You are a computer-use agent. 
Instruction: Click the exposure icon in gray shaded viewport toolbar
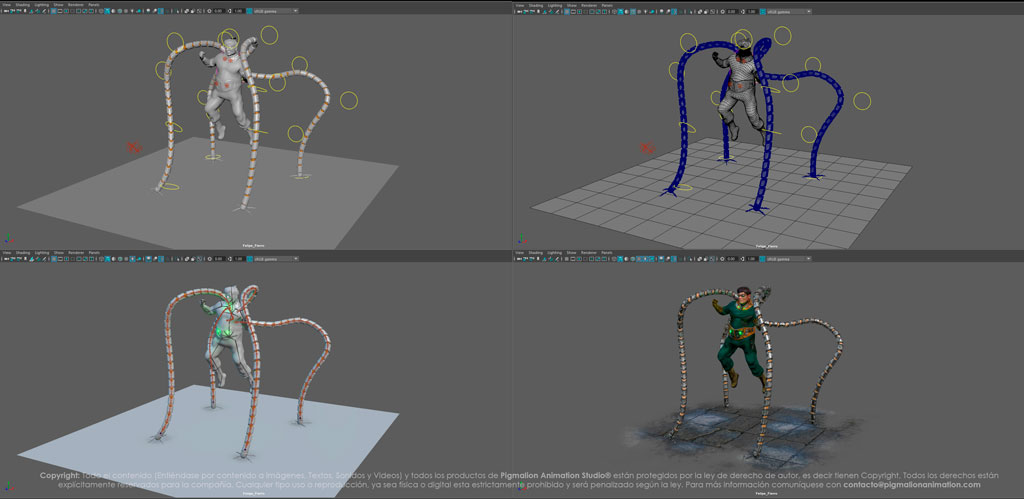point(210,11)
